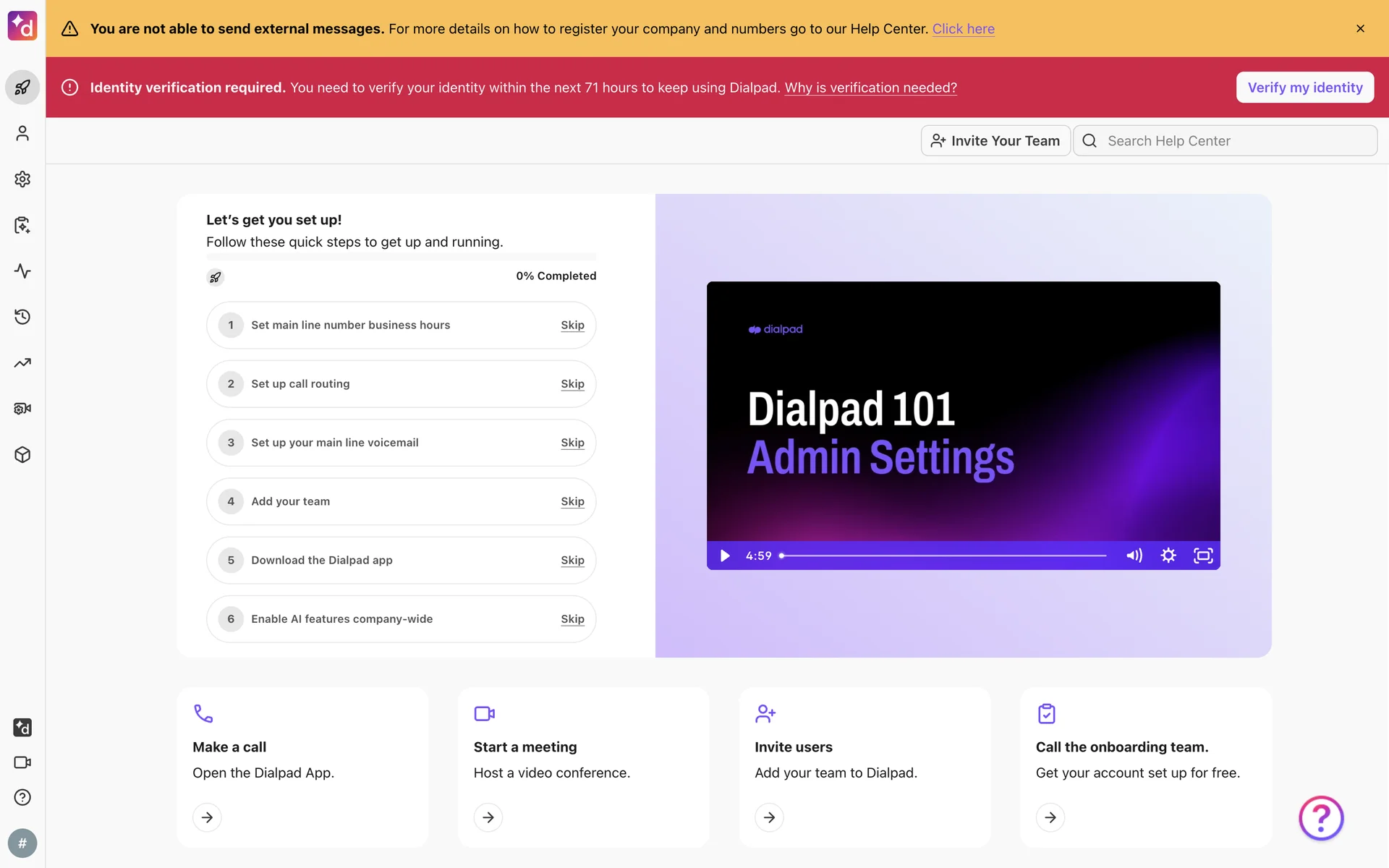
Task: Open the cube integrations sidebar icon
Action: pyautogui.click(x=22, y=455)
